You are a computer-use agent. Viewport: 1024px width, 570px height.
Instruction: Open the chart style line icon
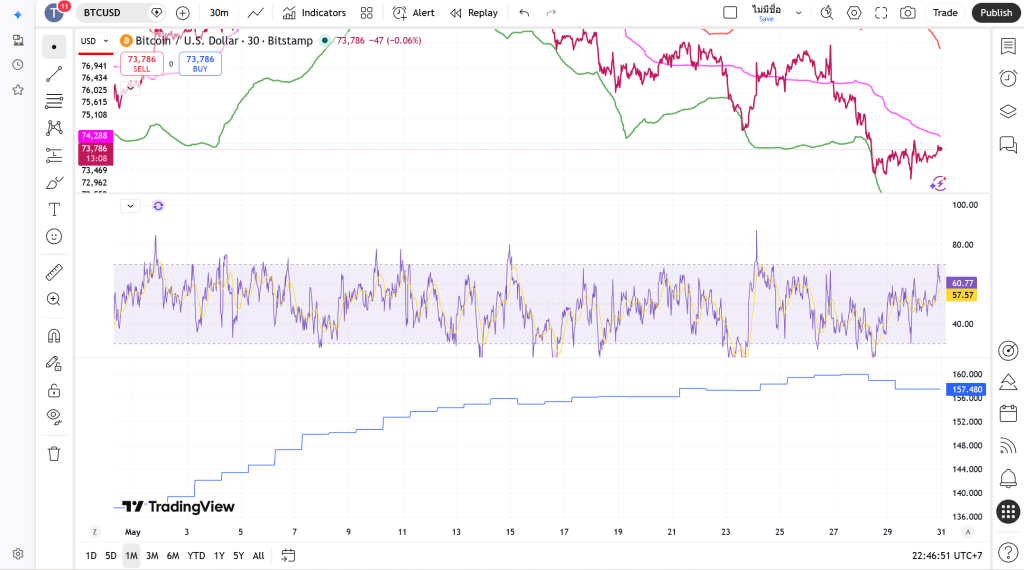pos(255,12)
